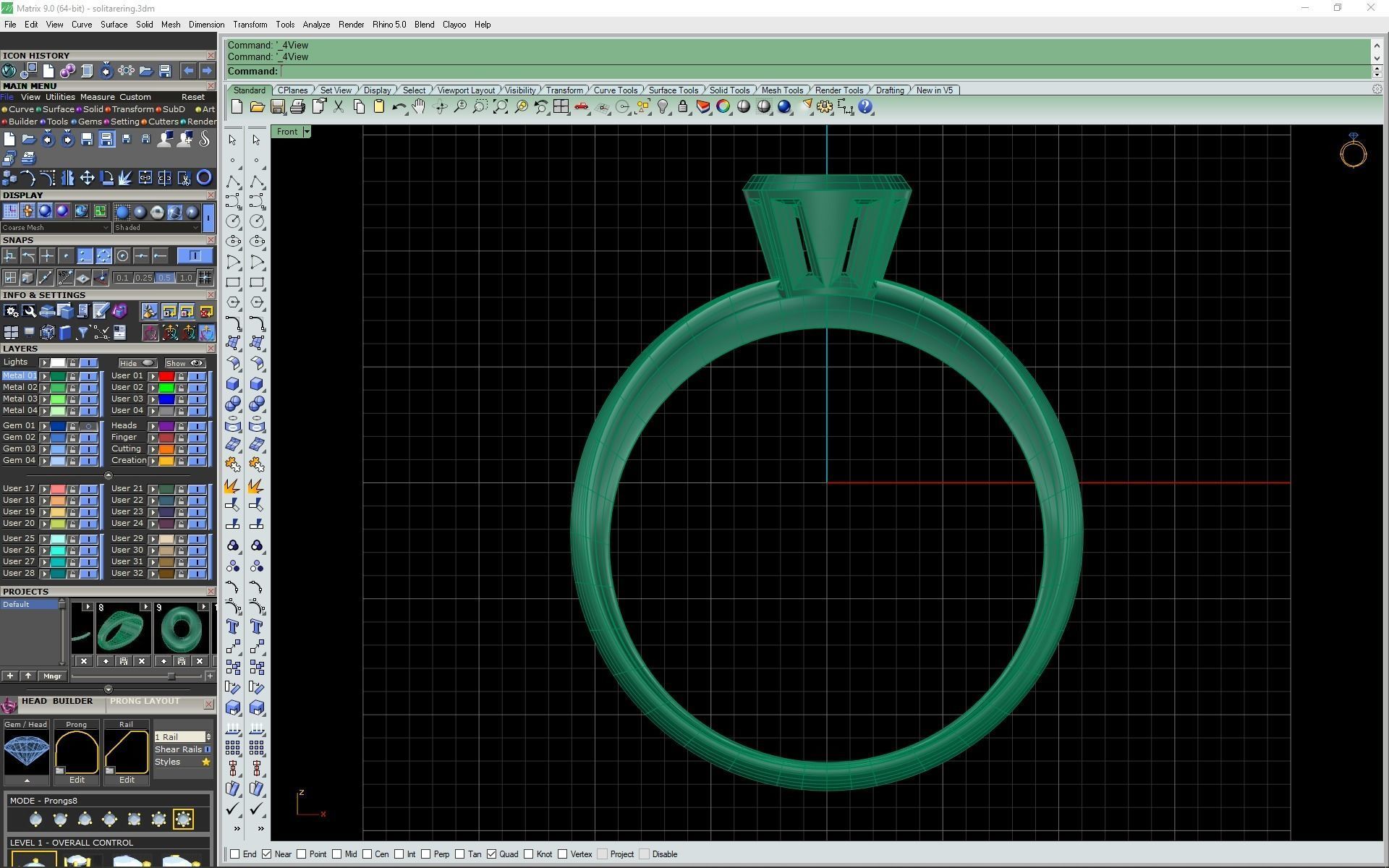Open the Coarse Mesh dropdown in Display
This screenshot has height=868, width=1389.
pyautogui.click(x=56, y=227)
